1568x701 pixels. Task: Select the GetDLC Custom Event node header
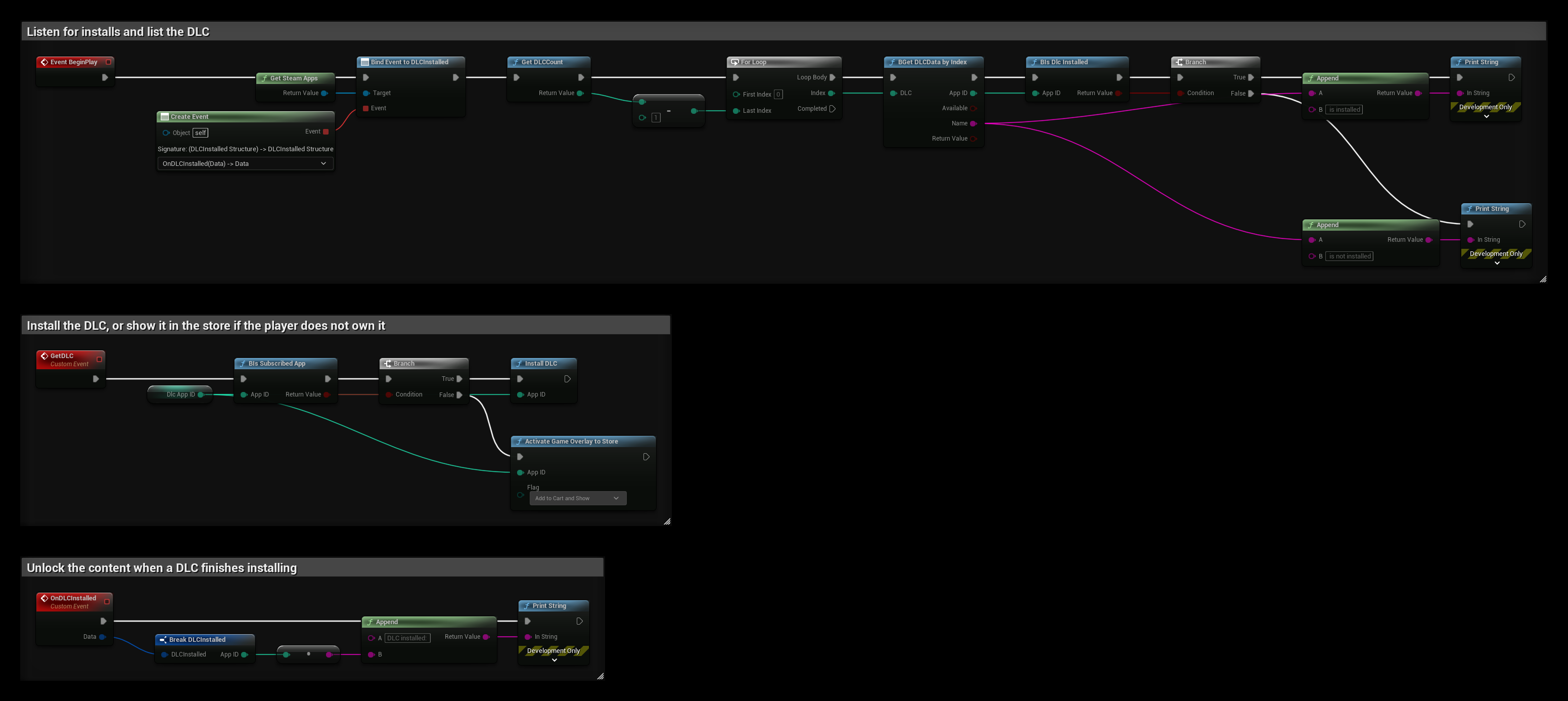point(71,359)
